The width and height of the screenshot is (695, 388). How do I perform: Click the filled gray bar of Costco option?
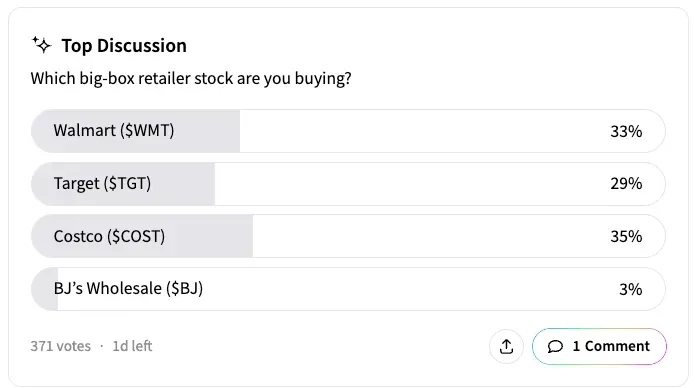[x=142, y=236]
